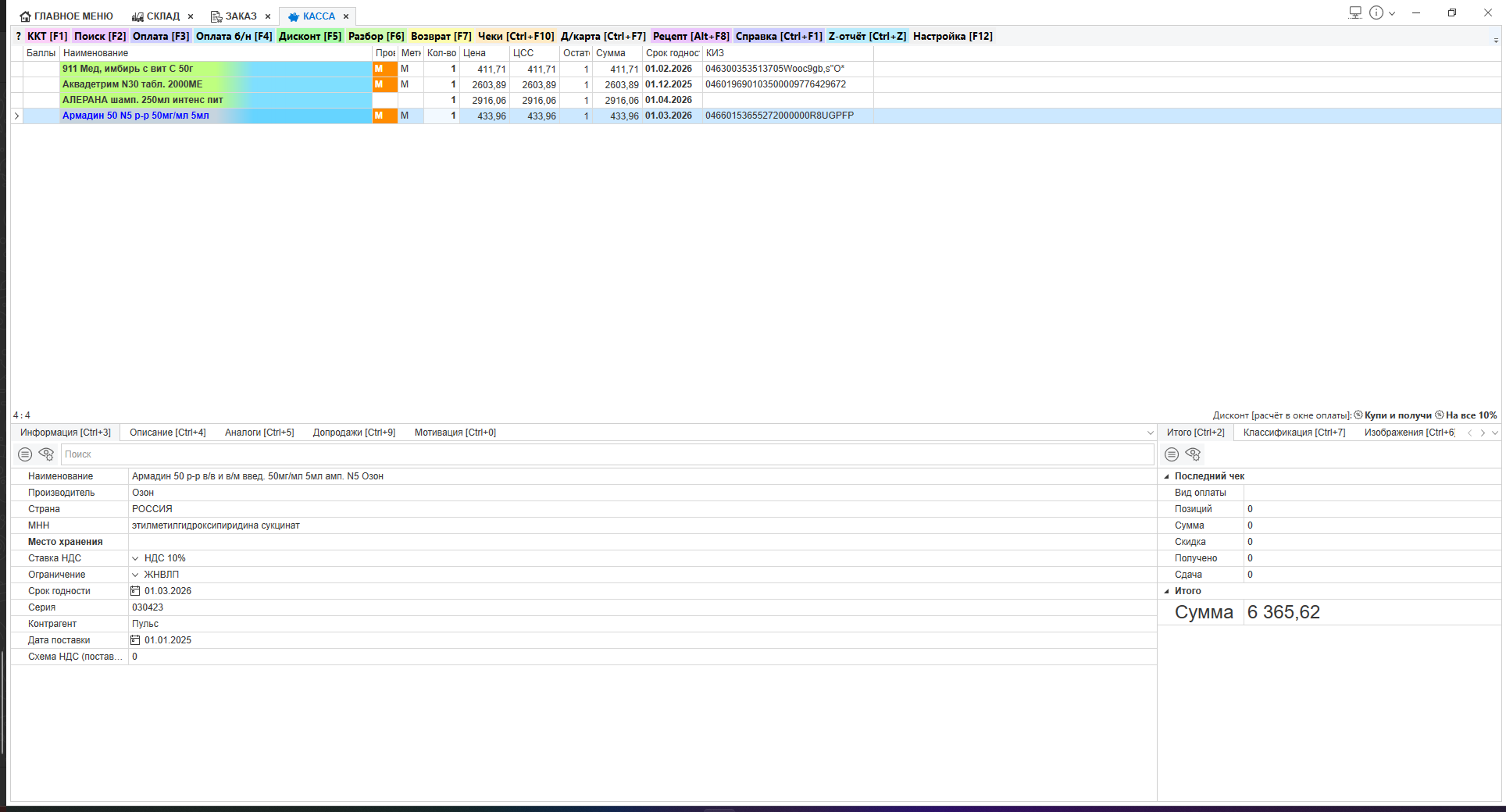
Task: Click the Рецепт [Alt+F8] button
Action: click(691, 37)
